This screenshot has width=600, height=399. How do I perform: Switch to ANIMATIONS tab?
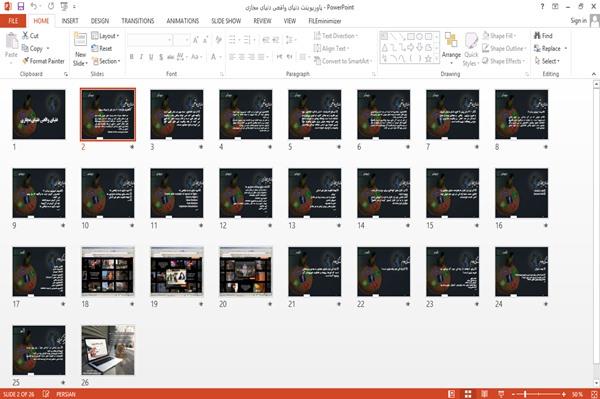183,21
